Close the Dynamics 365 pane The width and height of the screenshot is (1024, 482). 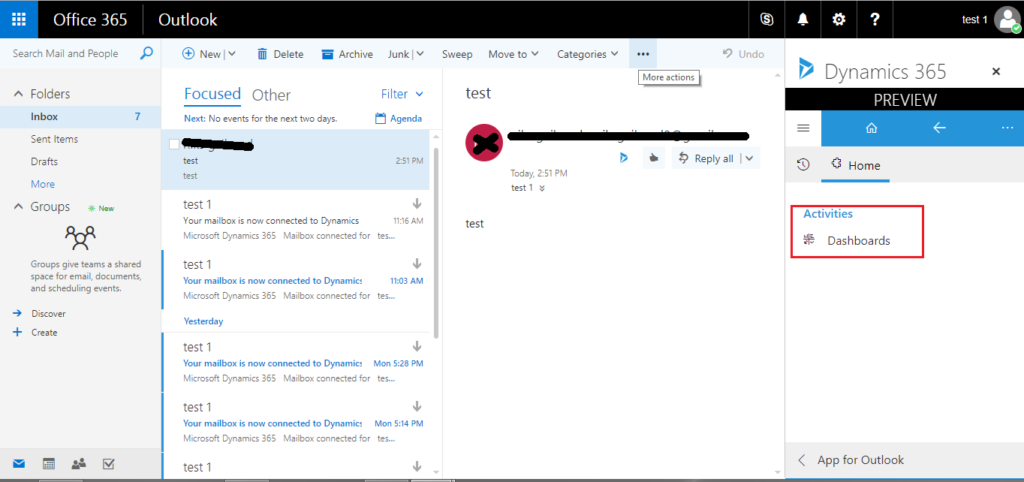(x=996, y=72)
